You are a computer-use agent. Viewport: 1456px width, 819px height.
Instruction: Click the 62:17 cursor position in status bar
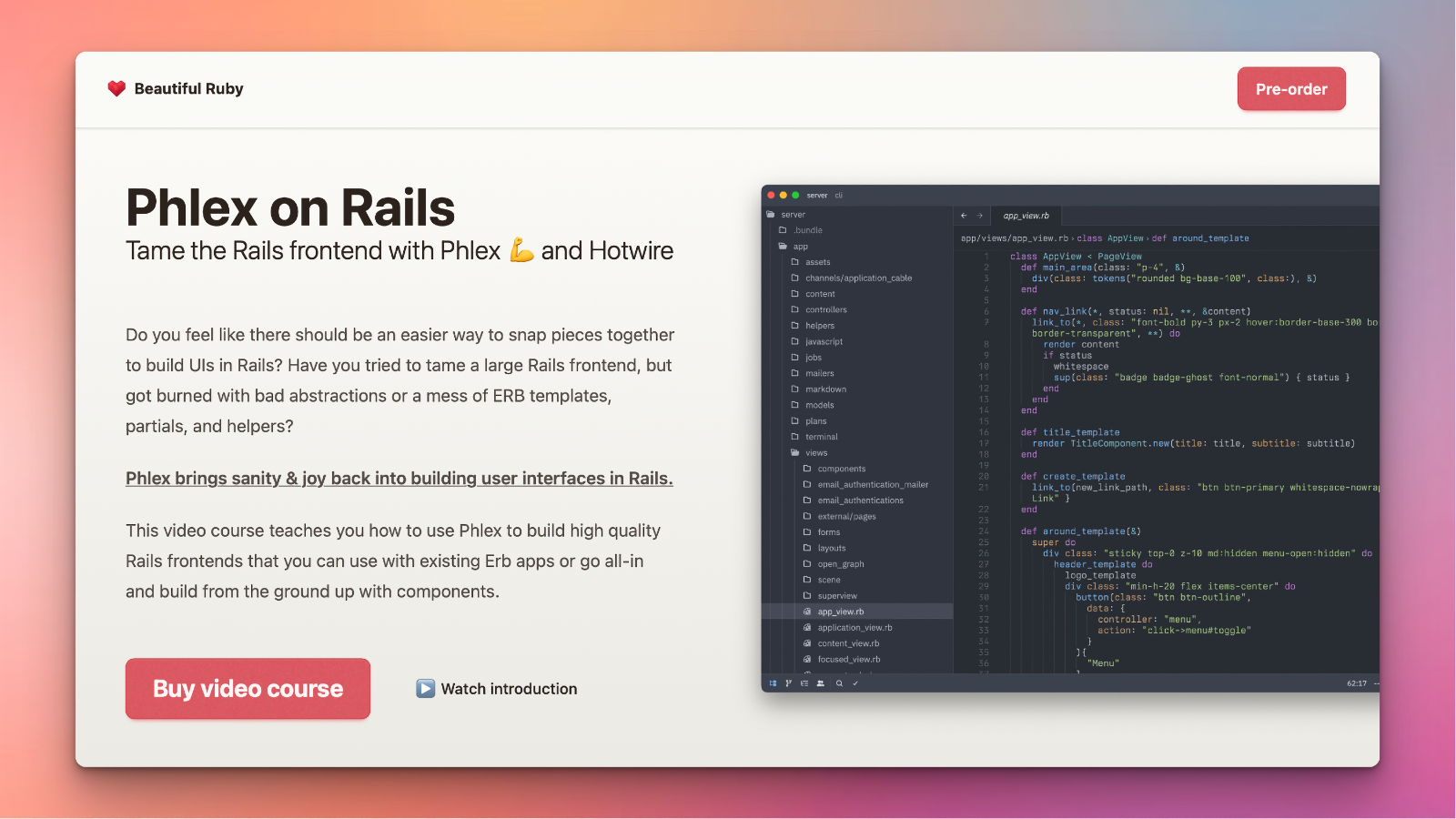click(x=1357, y=683)
